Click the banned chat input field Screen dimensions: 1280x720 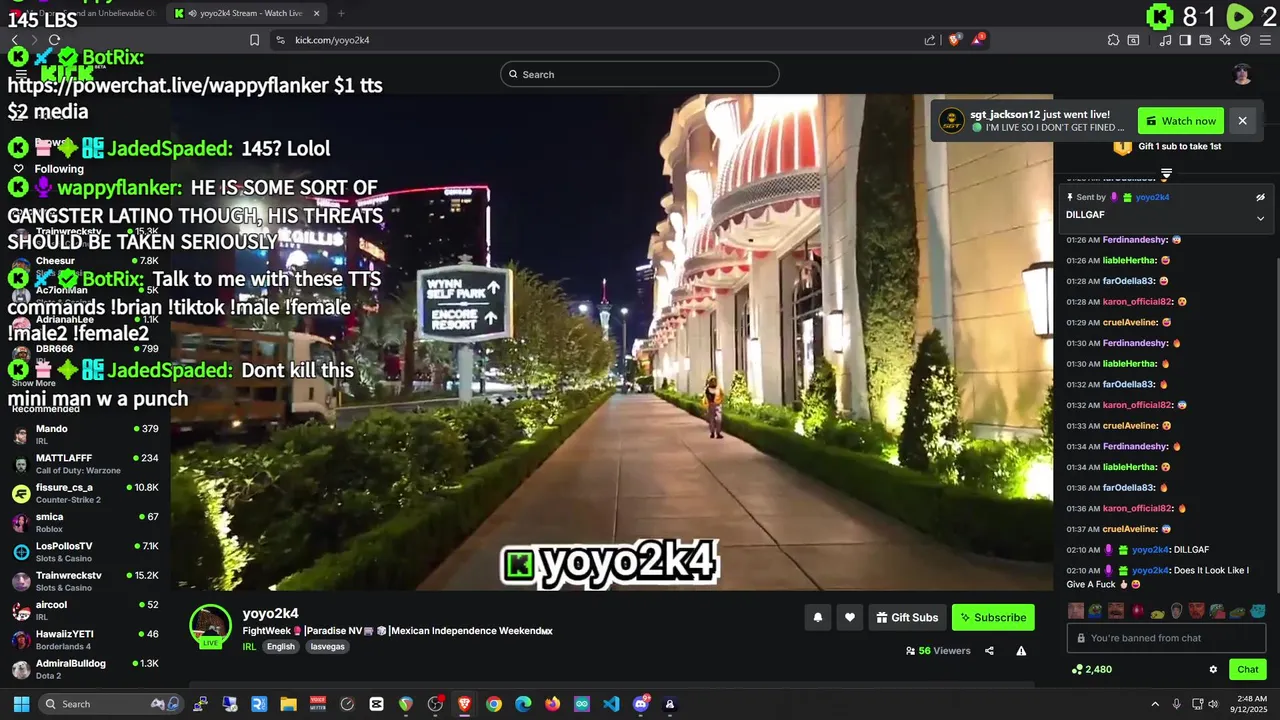[1166, 638]
